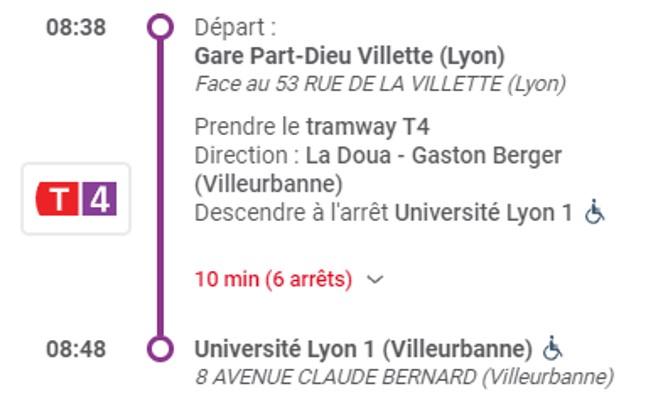Click the "tramway T4" bold text
The image size is (651, 413).
[x=367, y=127]
